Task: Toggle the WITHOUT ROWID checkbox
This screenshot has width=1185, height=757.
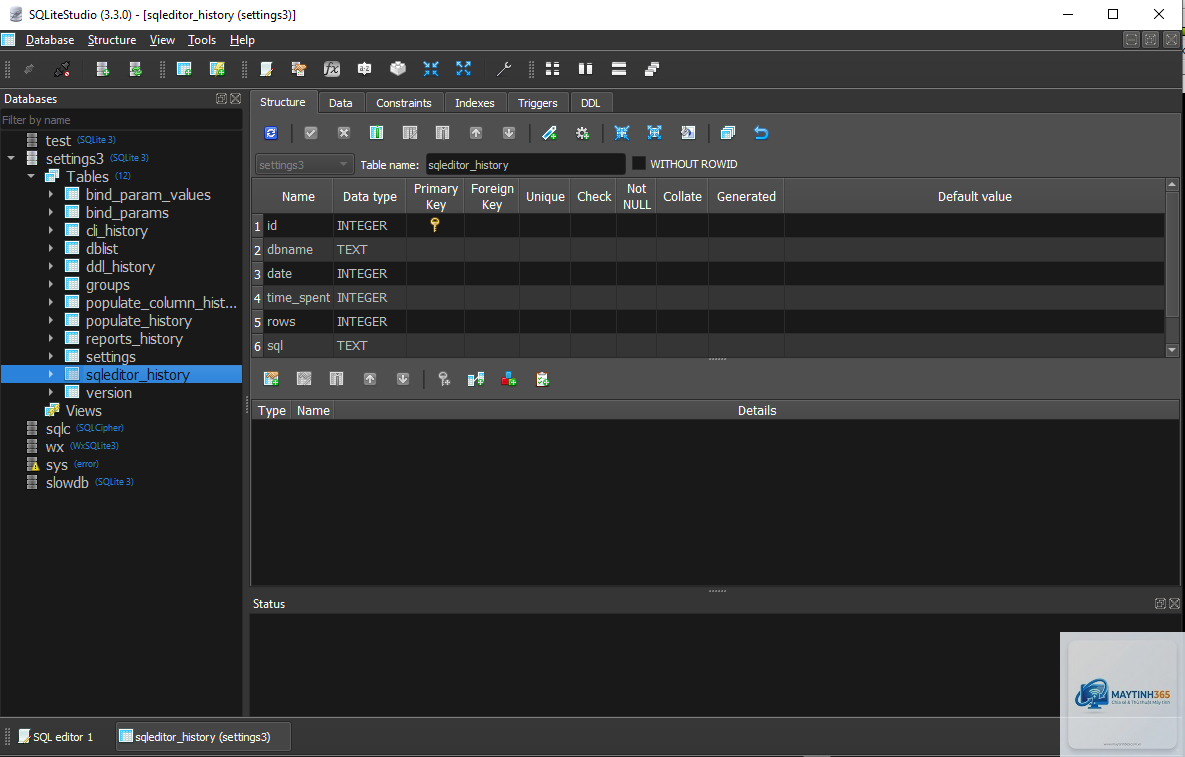Action: 639,164
